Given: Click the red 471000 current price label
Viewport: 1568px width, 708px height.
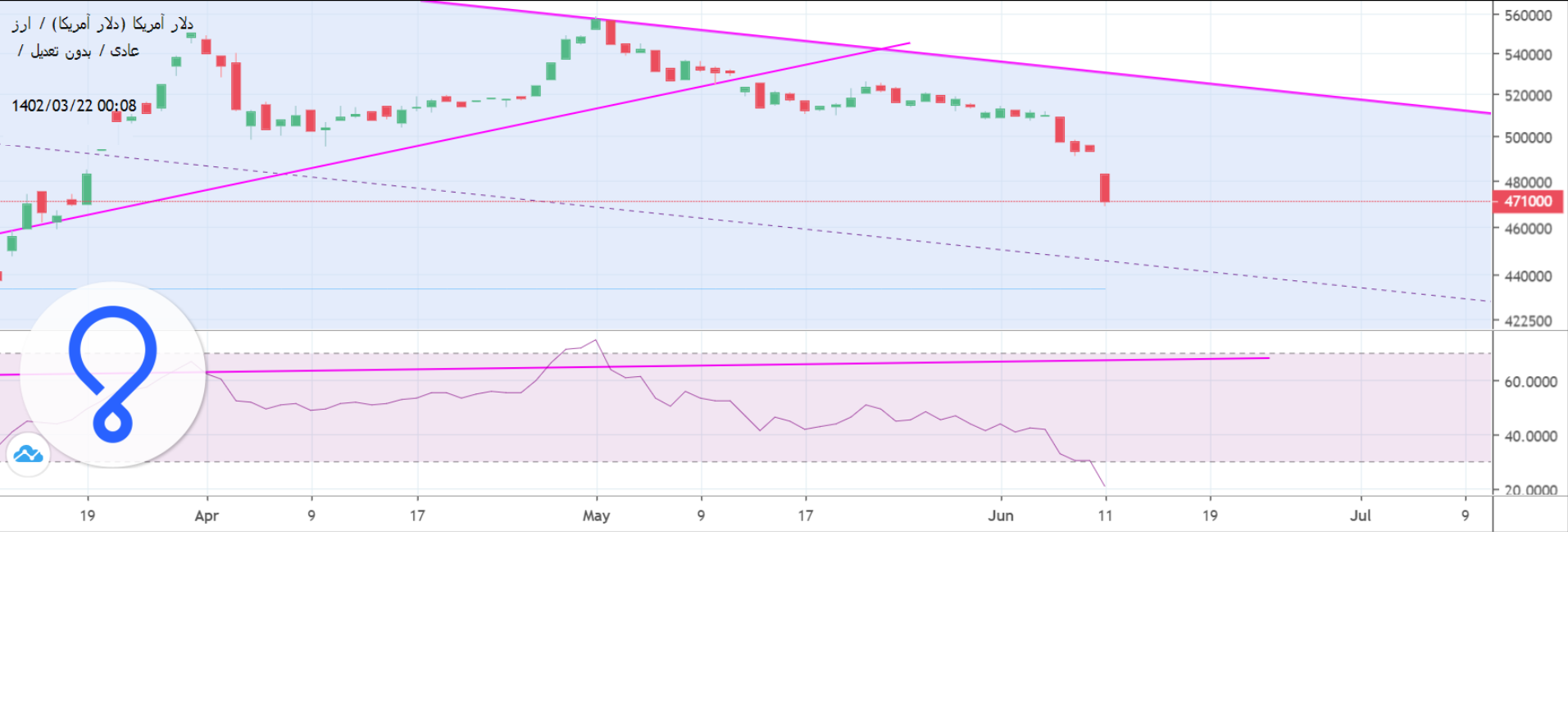Looking at the screenshot, I should click(x=1529, y=201).
